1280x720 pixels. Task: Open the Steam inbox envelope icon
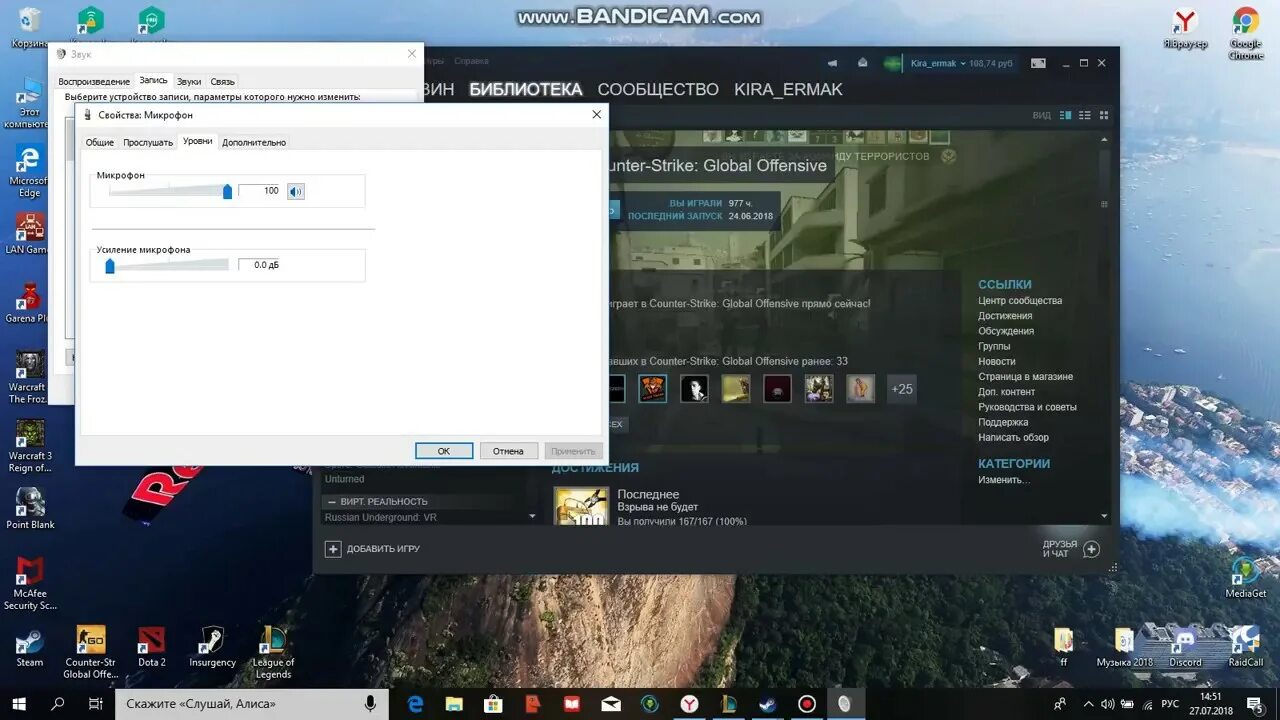(x=862, y=63)
